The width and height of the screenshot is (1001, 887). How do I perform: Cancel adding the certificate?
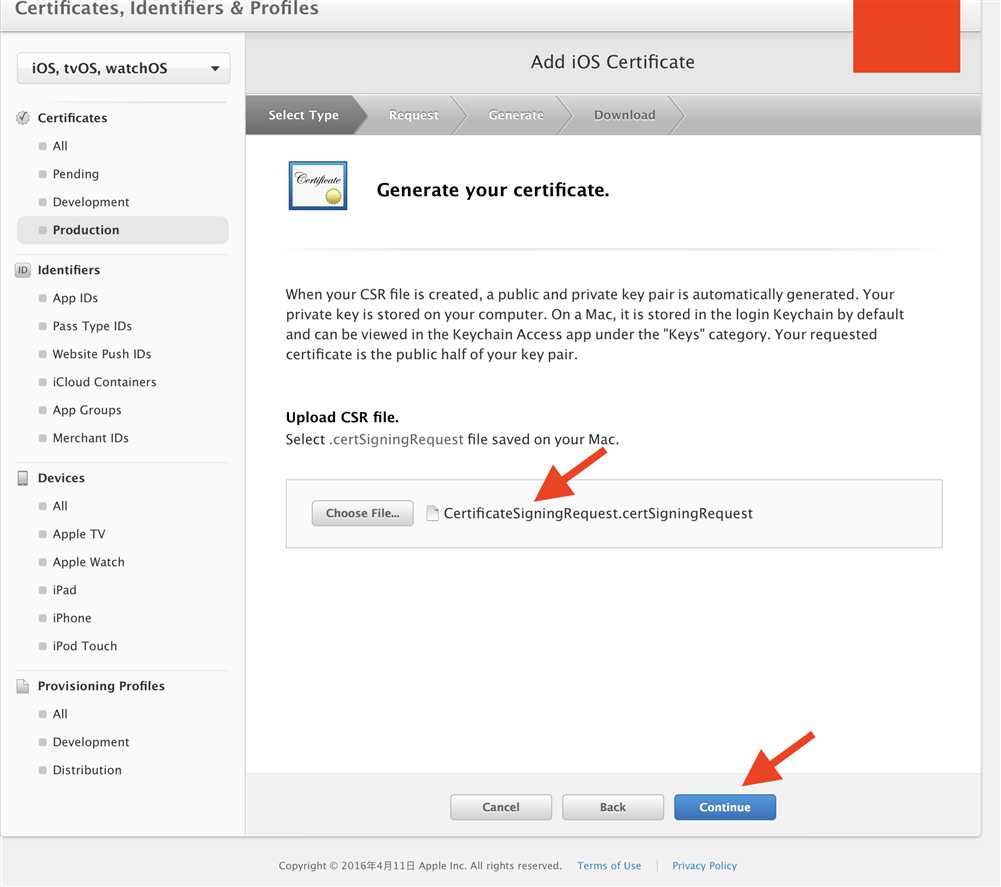coord(501,807)
